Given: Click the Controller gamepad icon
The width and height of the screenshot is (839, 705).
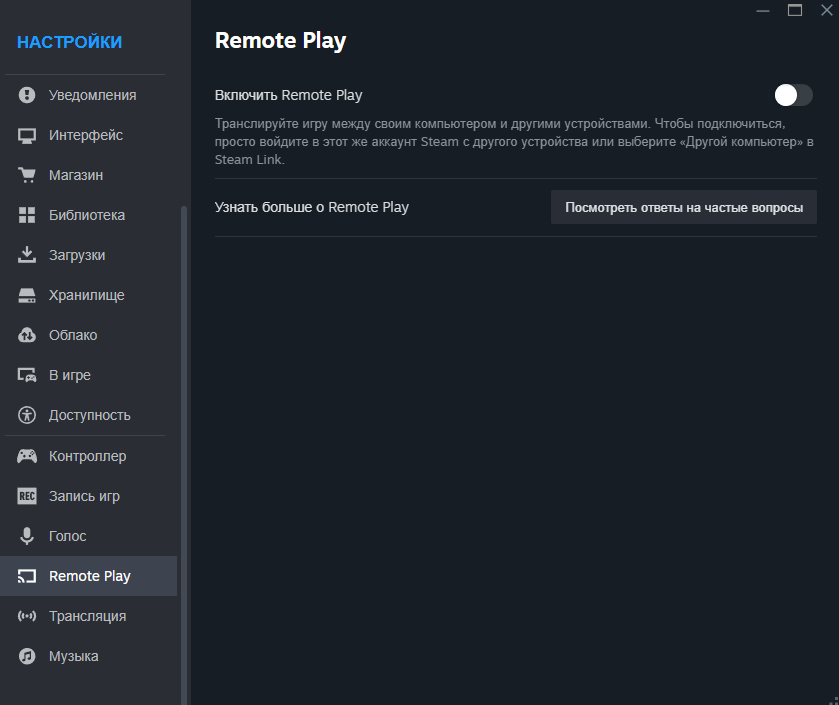Looking at the screenshot, I should pos(28,456).
